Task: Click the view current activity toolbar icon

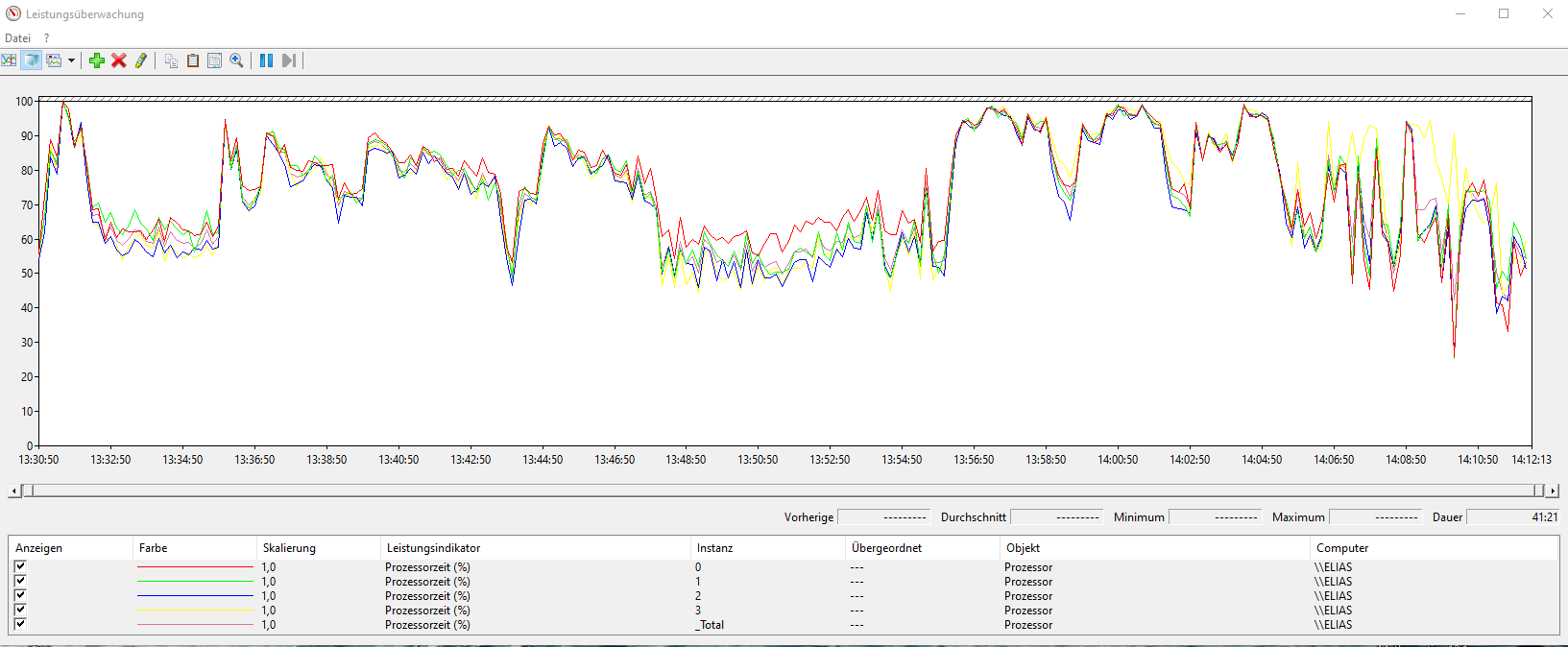Action: pyautogui.click(x=9, y=60)
